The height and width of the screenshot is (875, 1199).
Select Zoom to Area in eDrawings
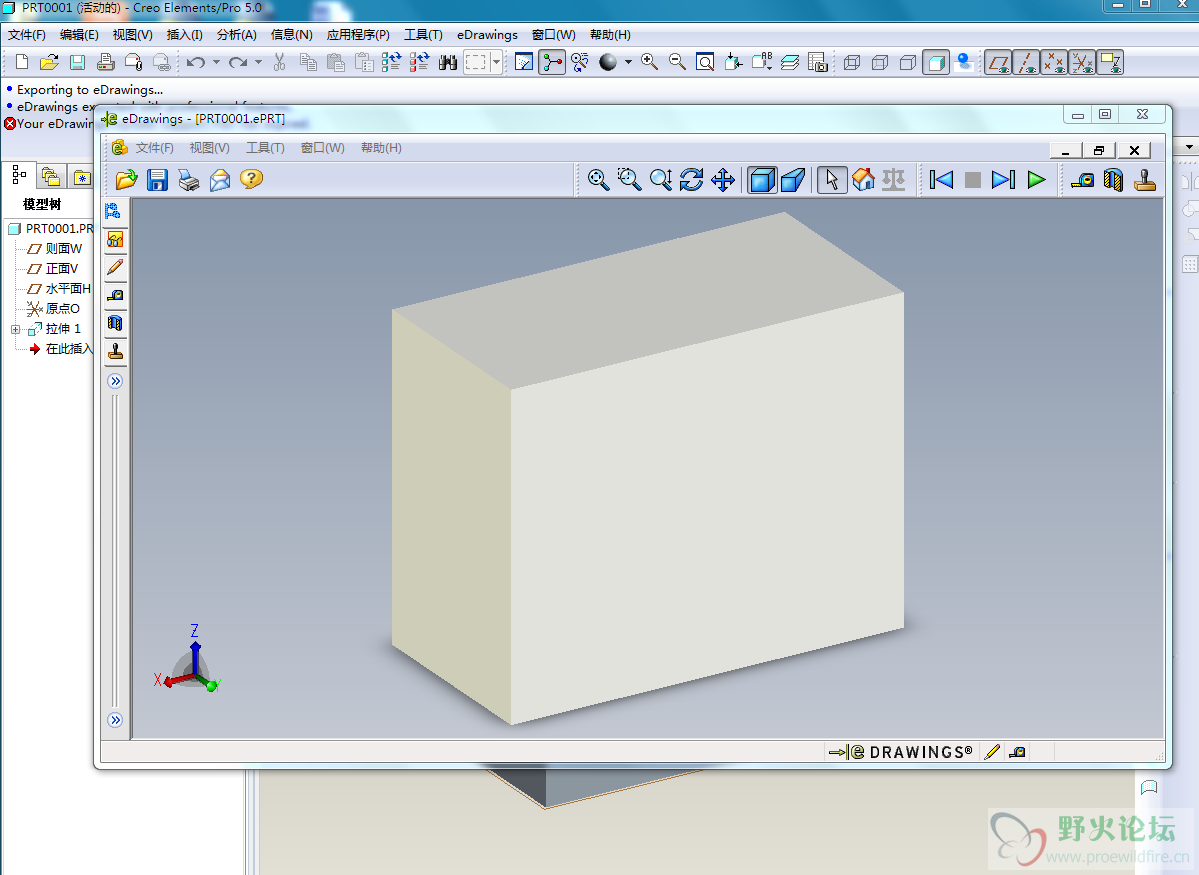[x=629, y=180]
